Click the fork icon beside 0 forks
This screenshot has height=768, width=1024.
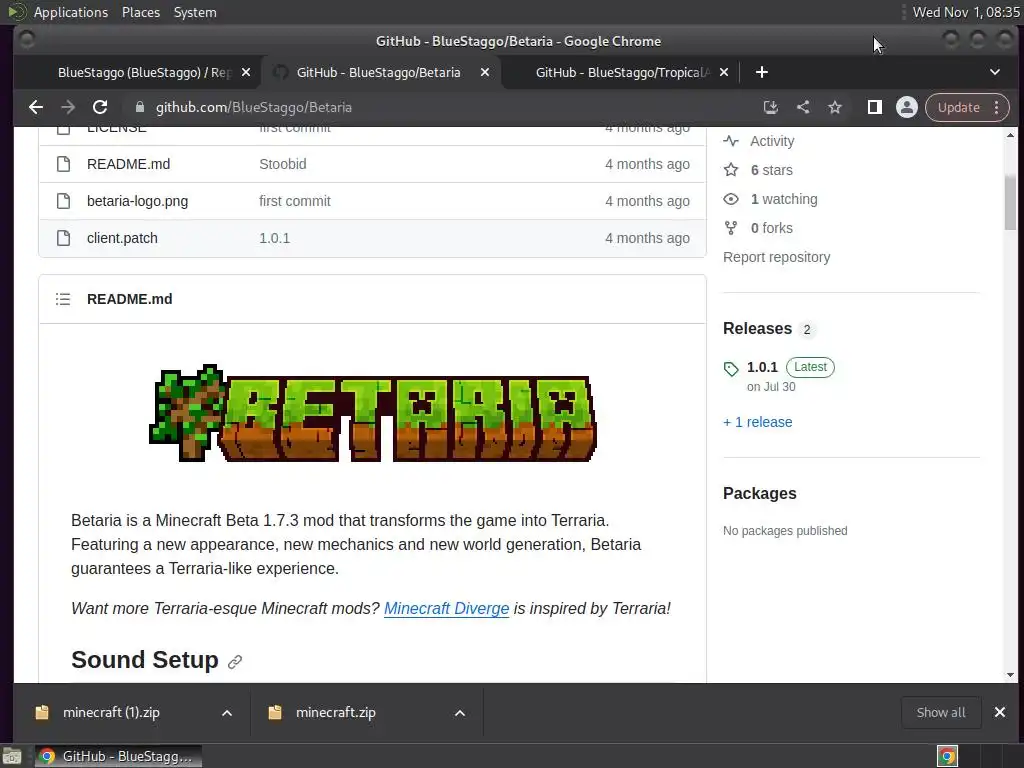point(731,228)
